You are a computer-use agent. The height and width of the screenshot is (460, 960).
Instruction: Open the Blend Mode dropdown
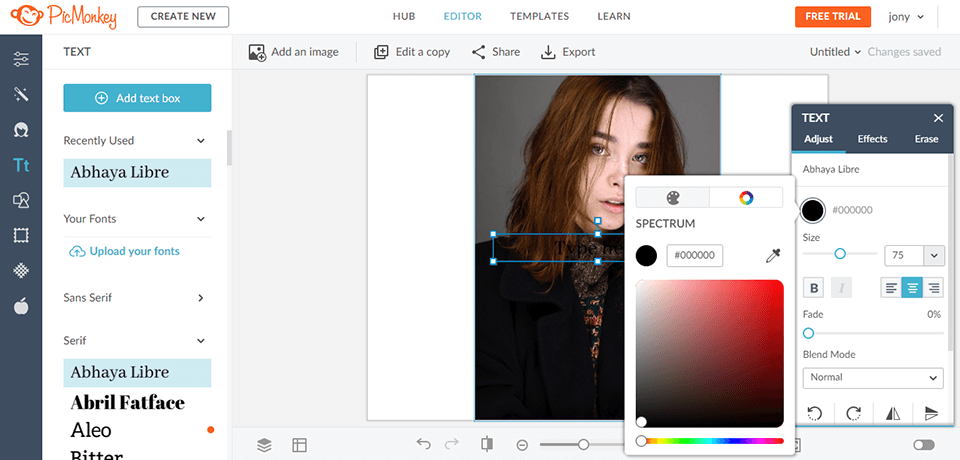click(x=872, y=377)
